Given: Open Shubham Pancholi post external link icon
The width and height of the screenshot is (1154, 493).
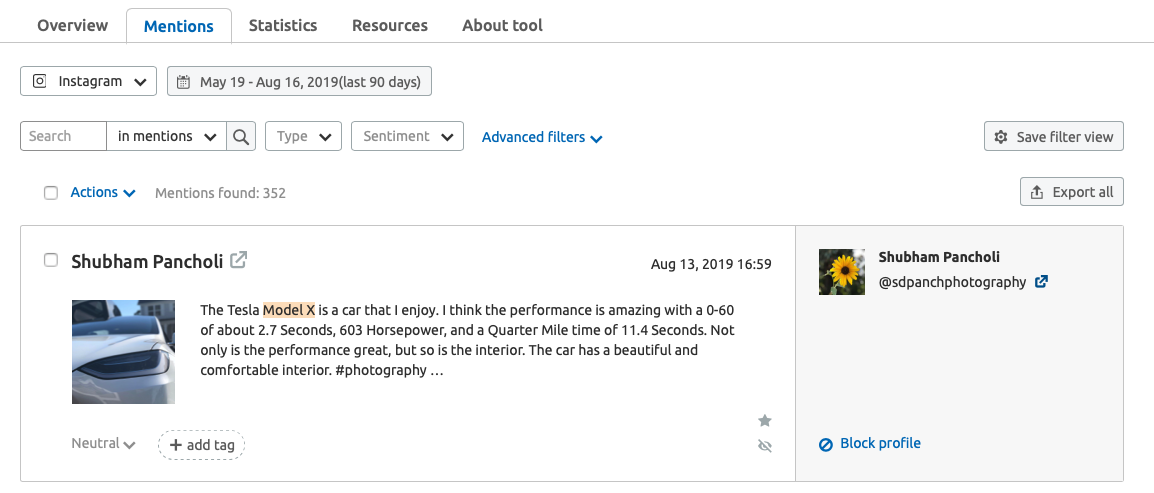Looking at the screenshot, I should pyautogui.click(x=238, y=260).
